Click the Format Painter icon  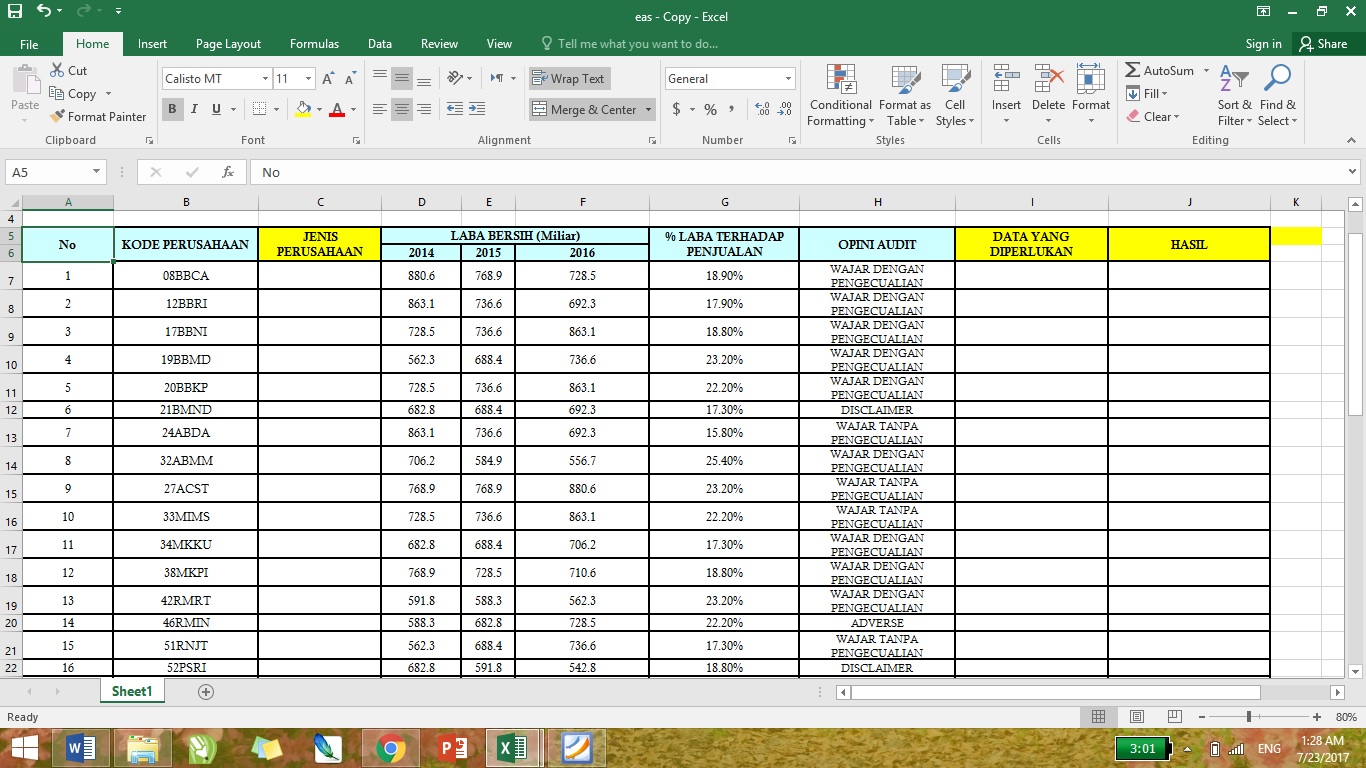[57, 116]
